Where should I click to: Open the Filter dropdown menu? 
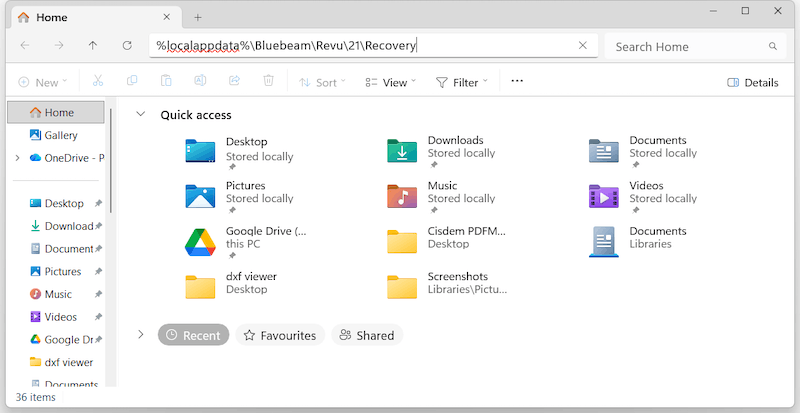(462, 82)
